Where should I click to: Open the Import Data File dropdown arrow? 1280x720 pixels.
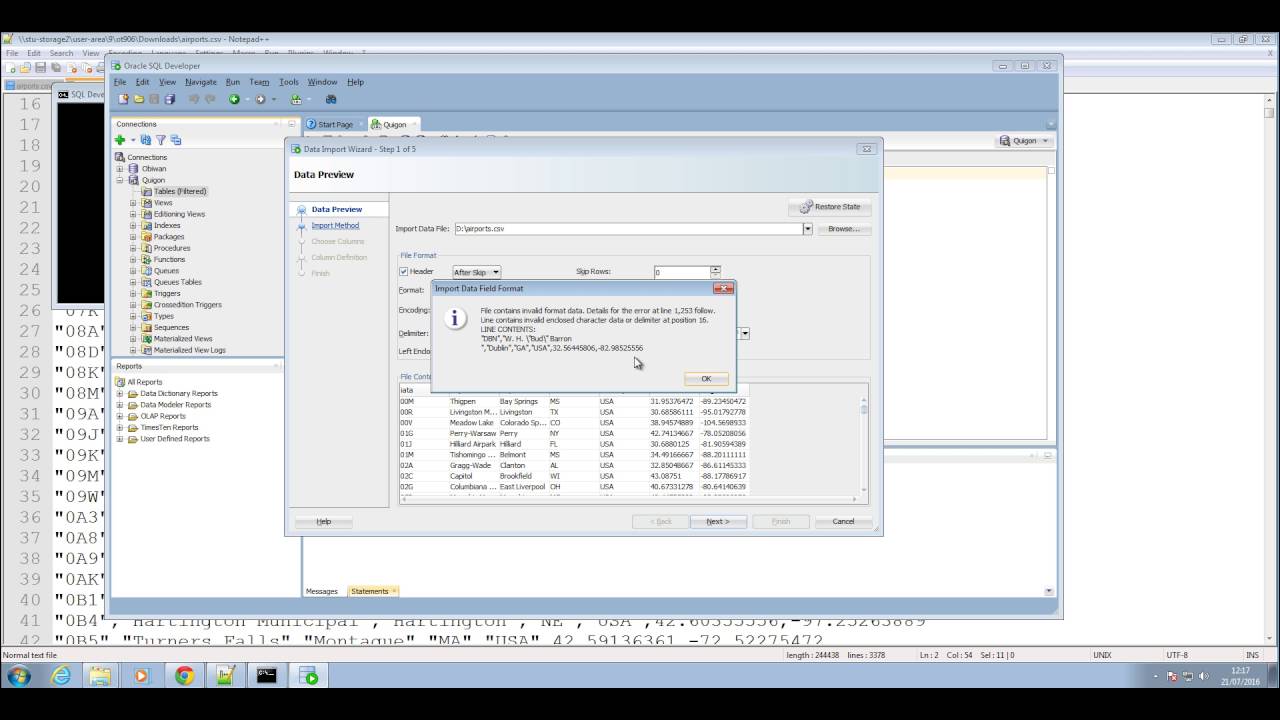pos(807,229)
